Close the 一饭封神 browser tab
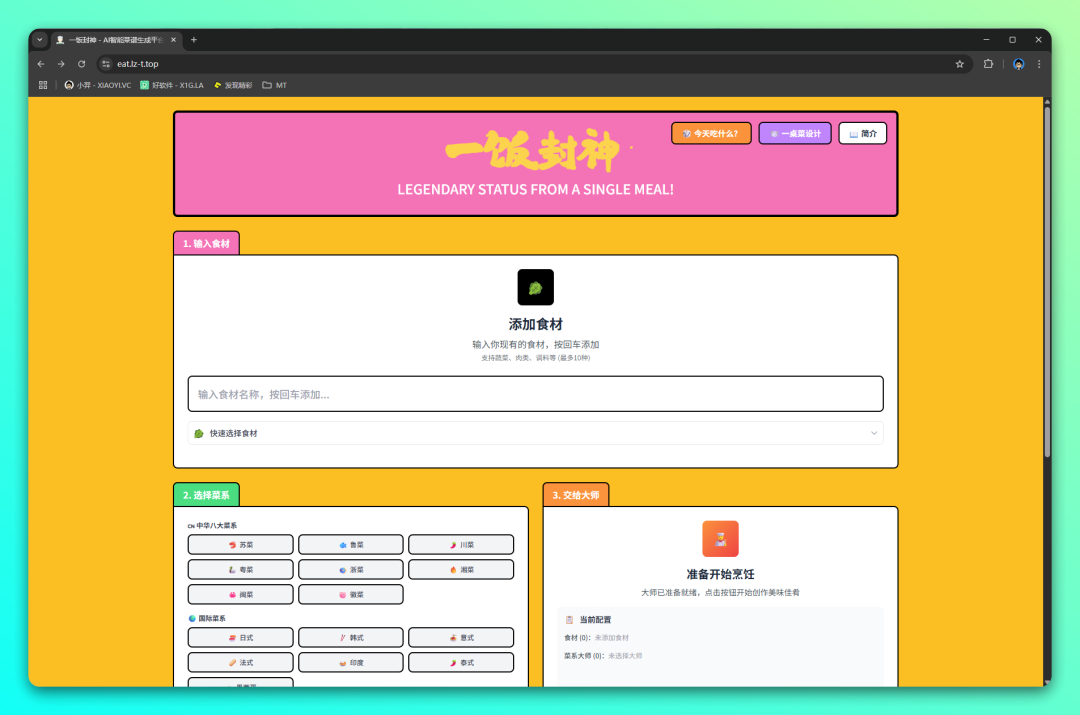 [173, 40]
